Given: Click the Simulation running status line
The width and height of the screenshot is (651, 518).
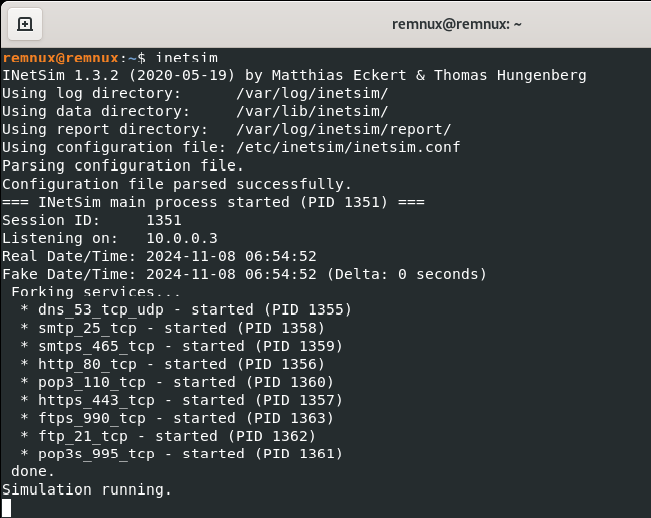Looking at the screenshot, I should point(87,490).
